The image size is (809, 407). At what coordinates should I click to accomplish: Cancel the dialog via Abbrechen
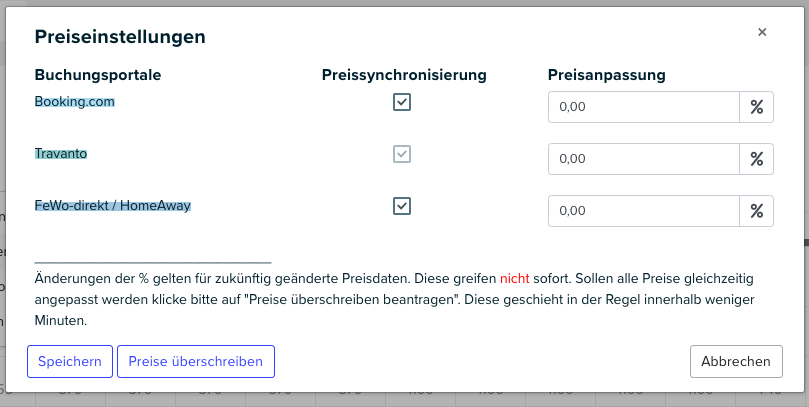point(736,362)
